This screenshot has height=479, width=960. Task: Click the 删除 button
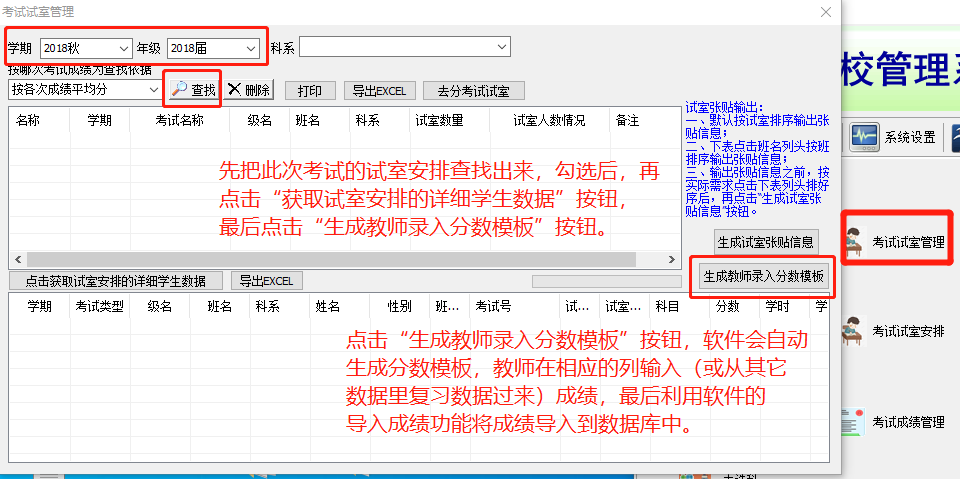tap(249, 90)
